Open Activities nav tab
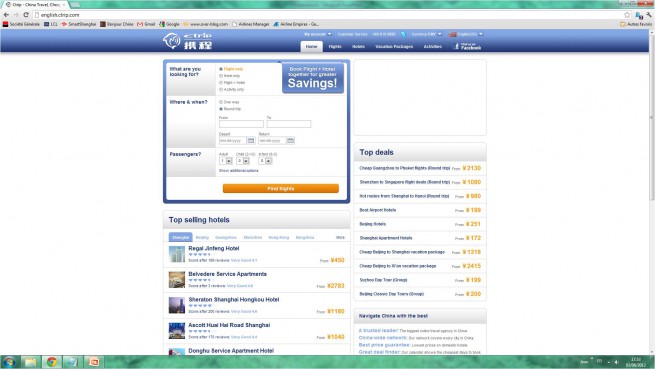655x369 pixels. 433,46
